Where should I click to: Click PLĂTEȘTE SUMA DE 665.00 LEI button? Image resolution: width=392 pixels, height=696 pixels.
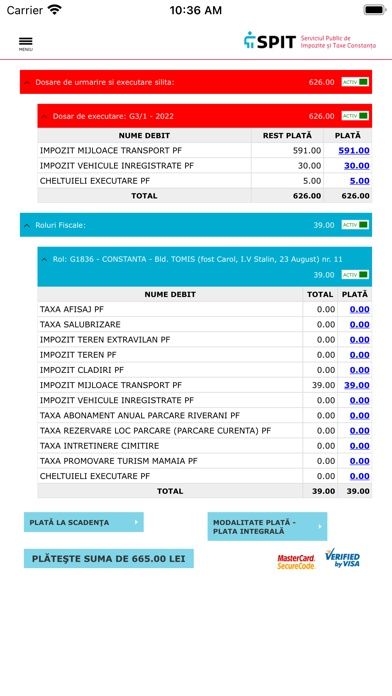coord(109,558)
